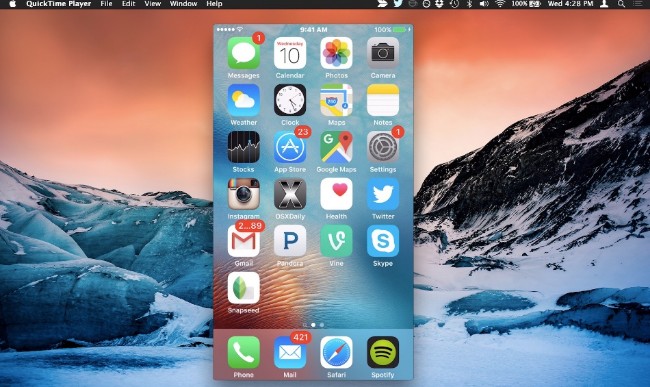Open the Edit menu
The image size is (650, 387).
click(x=129, y=4)
